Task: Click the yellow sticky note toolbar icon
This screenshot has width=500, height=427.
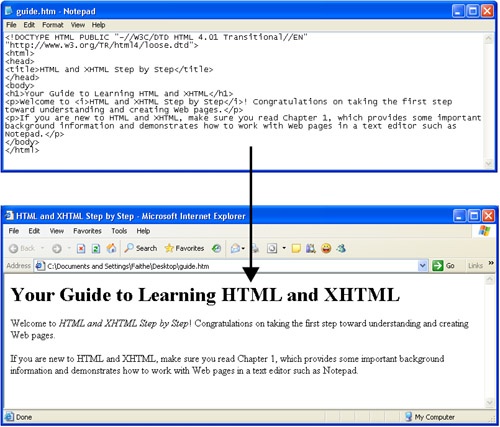Action: [296, 248]
